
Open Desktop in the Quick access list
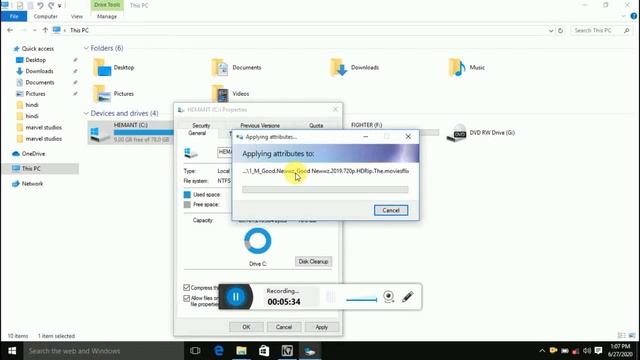click(36, 60)
